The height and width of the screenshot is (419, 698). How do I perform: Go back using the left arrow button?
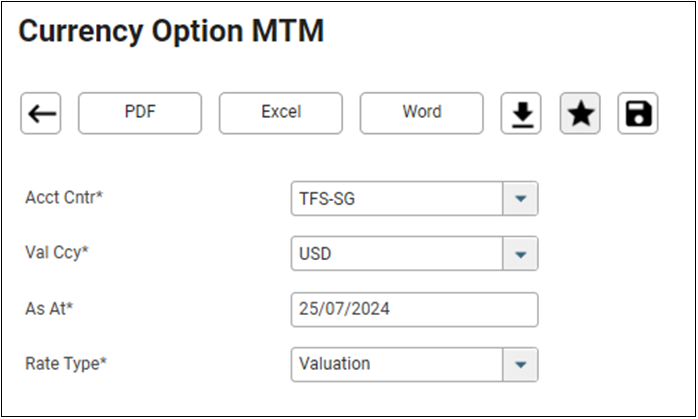coord(41,113)
